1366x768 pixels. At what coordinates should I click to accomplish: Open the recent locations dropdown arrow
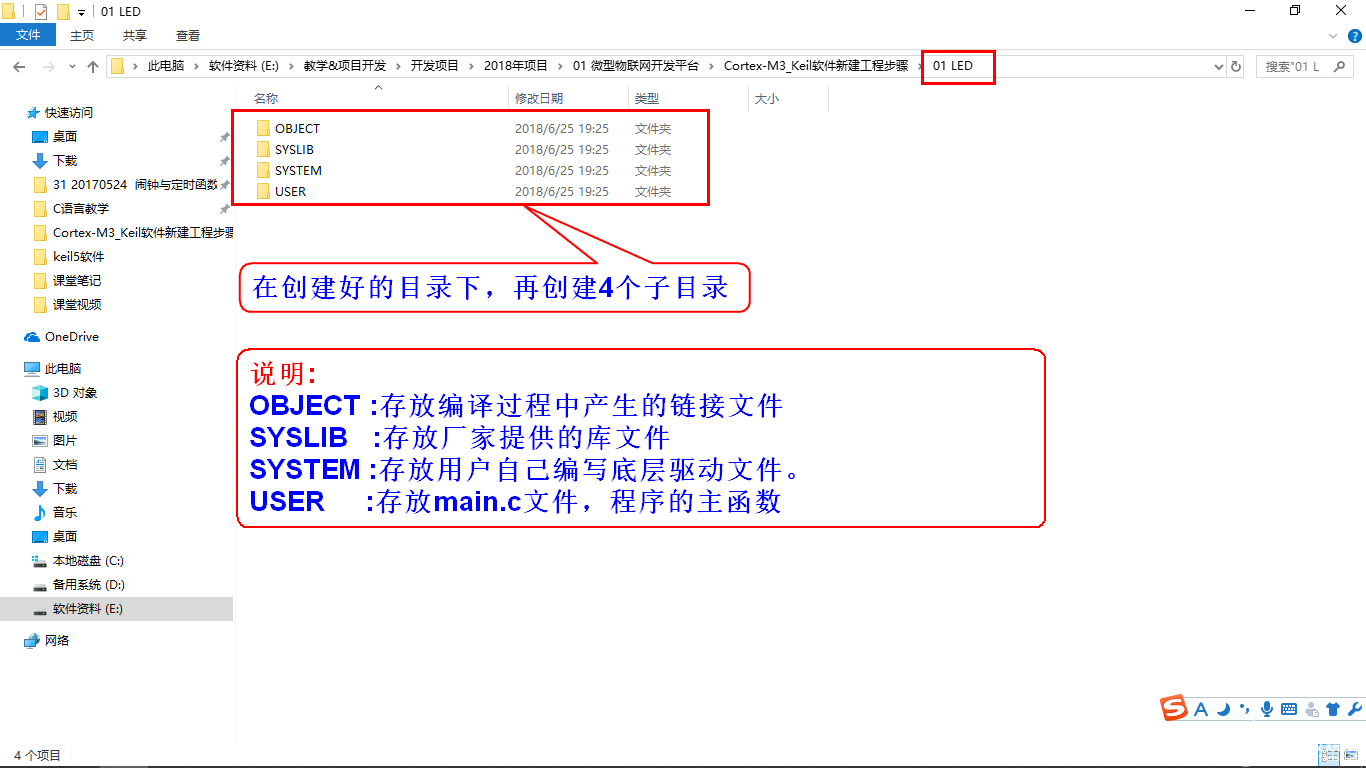[71, 66]
